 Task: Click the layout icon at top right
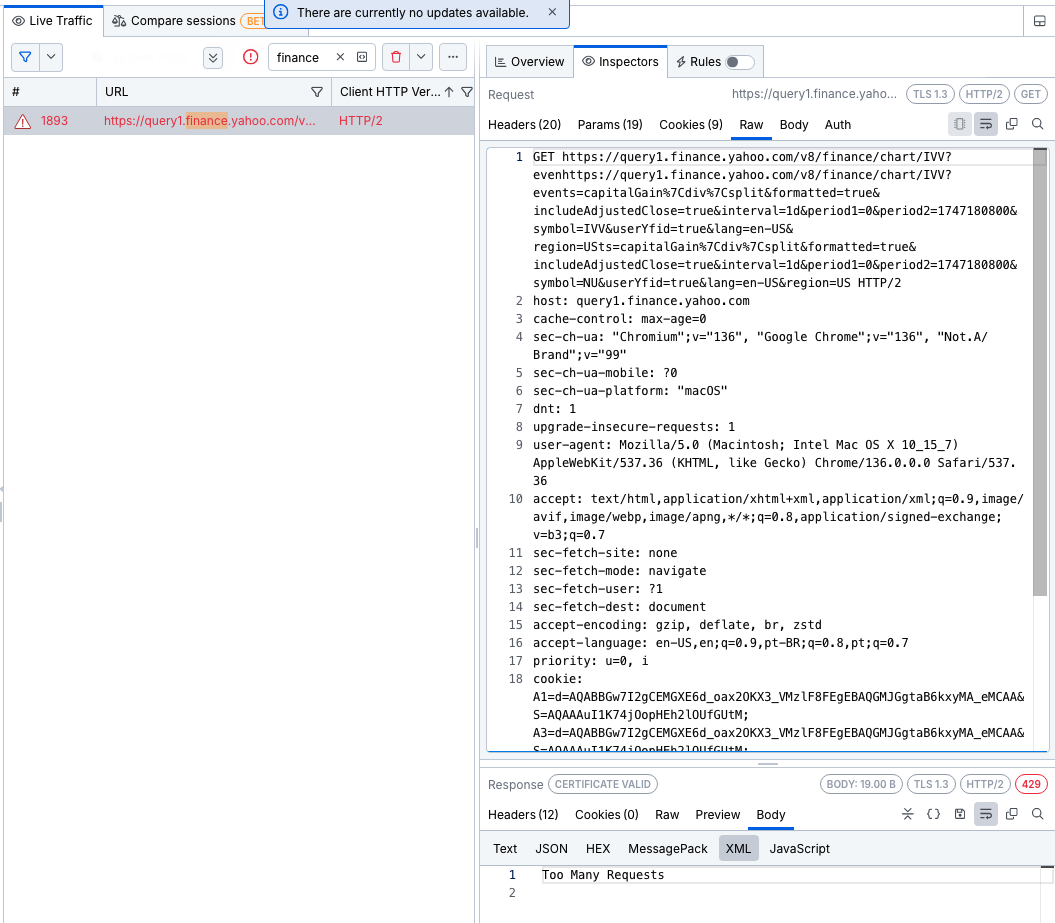coord(1039,21)
